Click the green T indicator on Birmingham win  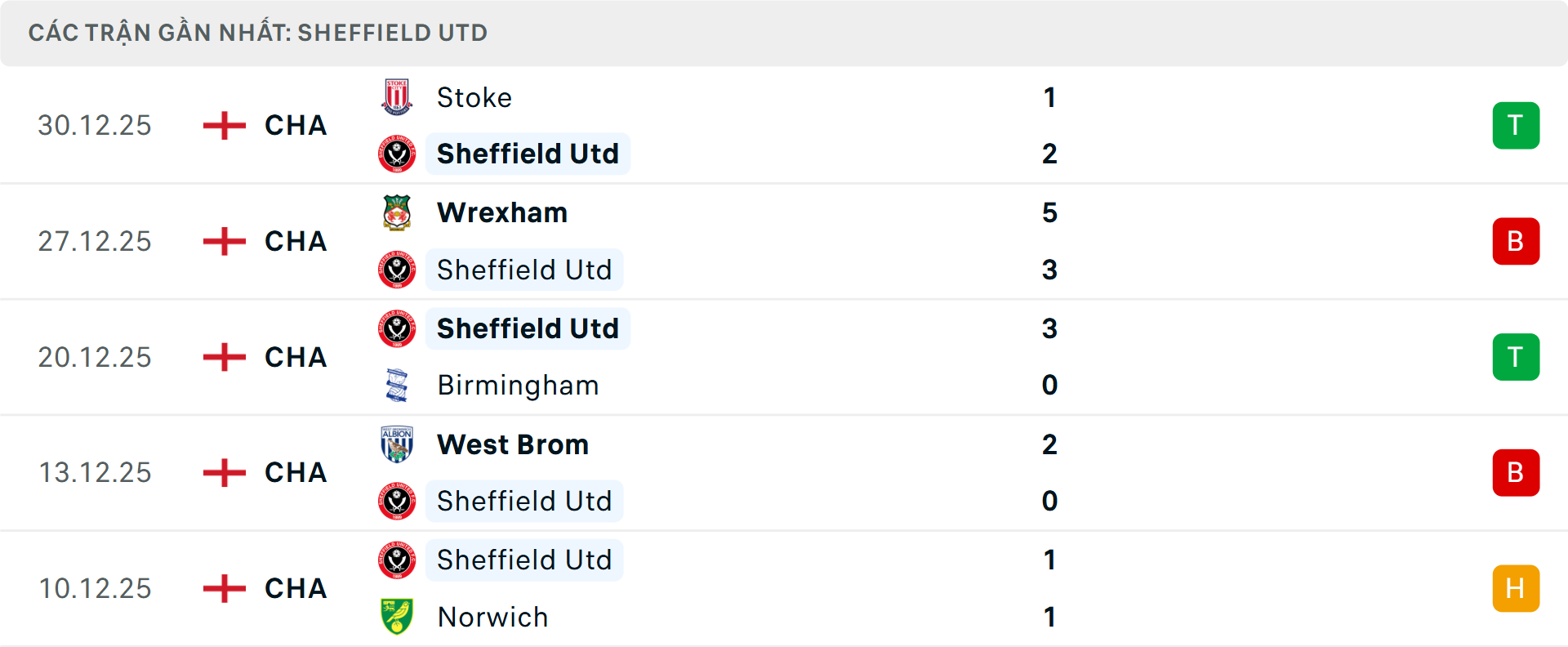coord(1516,357)
